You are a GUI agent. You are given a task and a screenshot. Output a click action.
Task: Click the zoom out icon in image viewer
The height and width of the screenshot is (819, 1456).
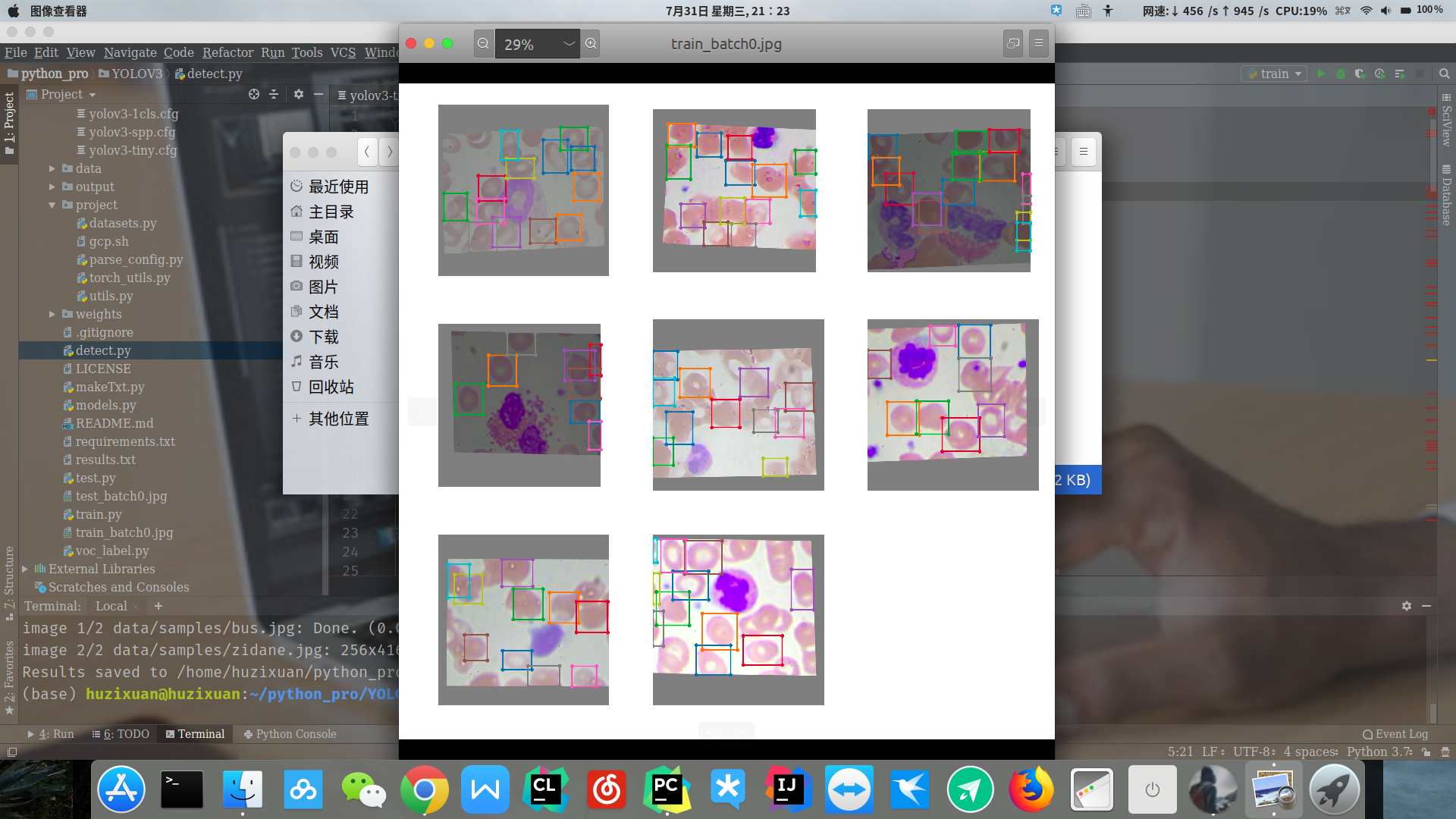tap(483, 43)
